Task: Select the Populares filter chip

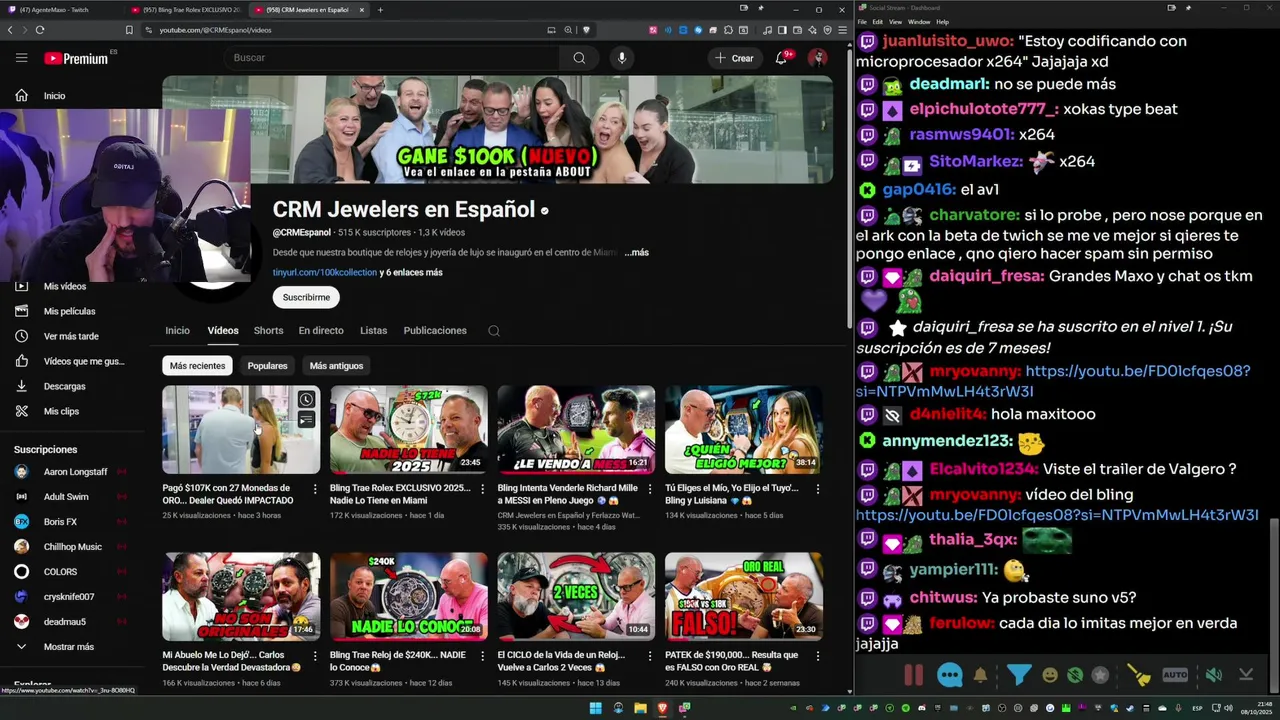Action: coord(267,366)
